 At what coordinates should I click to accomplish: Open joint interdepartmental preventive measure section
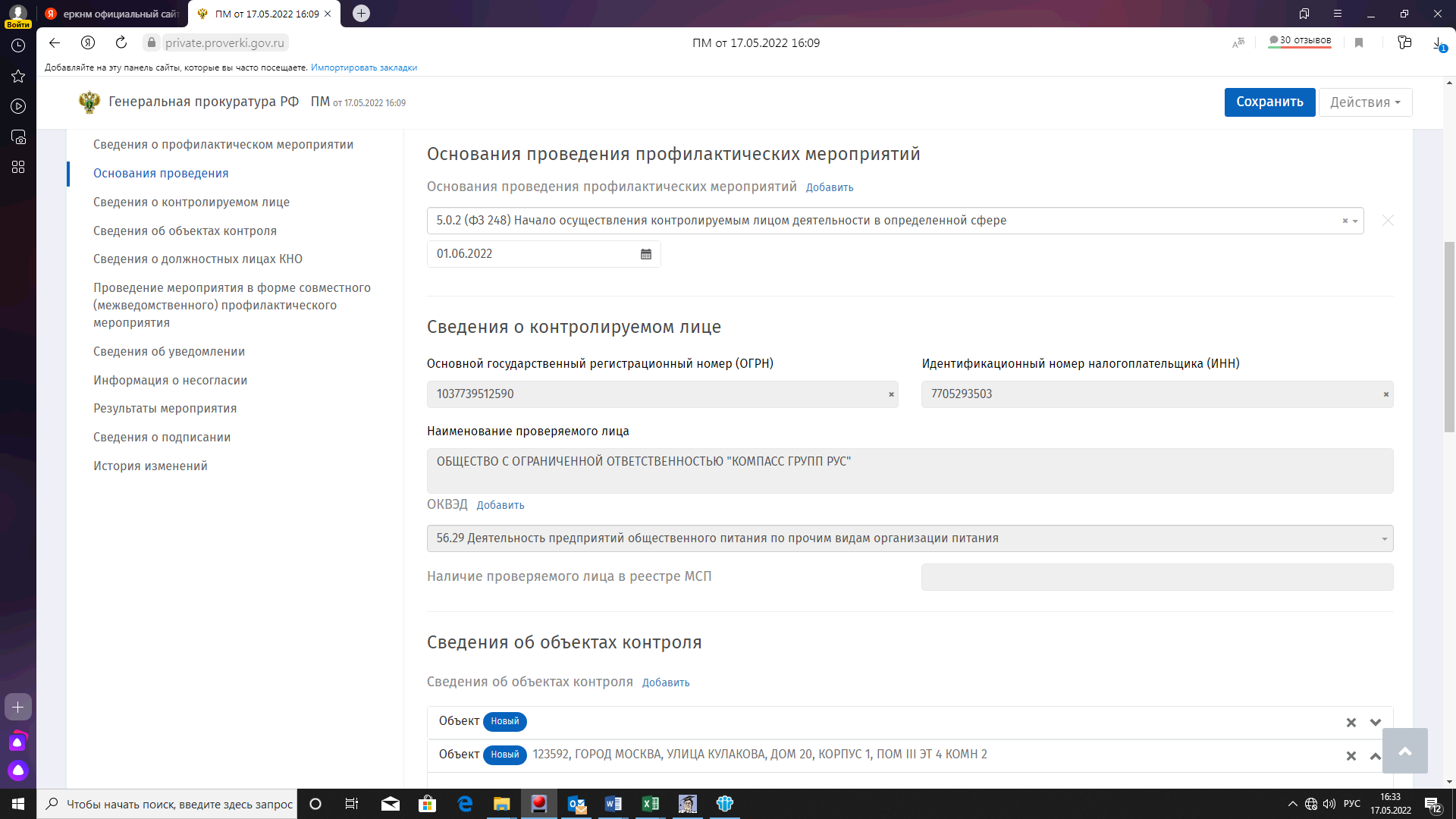click(x=232, y=306)
